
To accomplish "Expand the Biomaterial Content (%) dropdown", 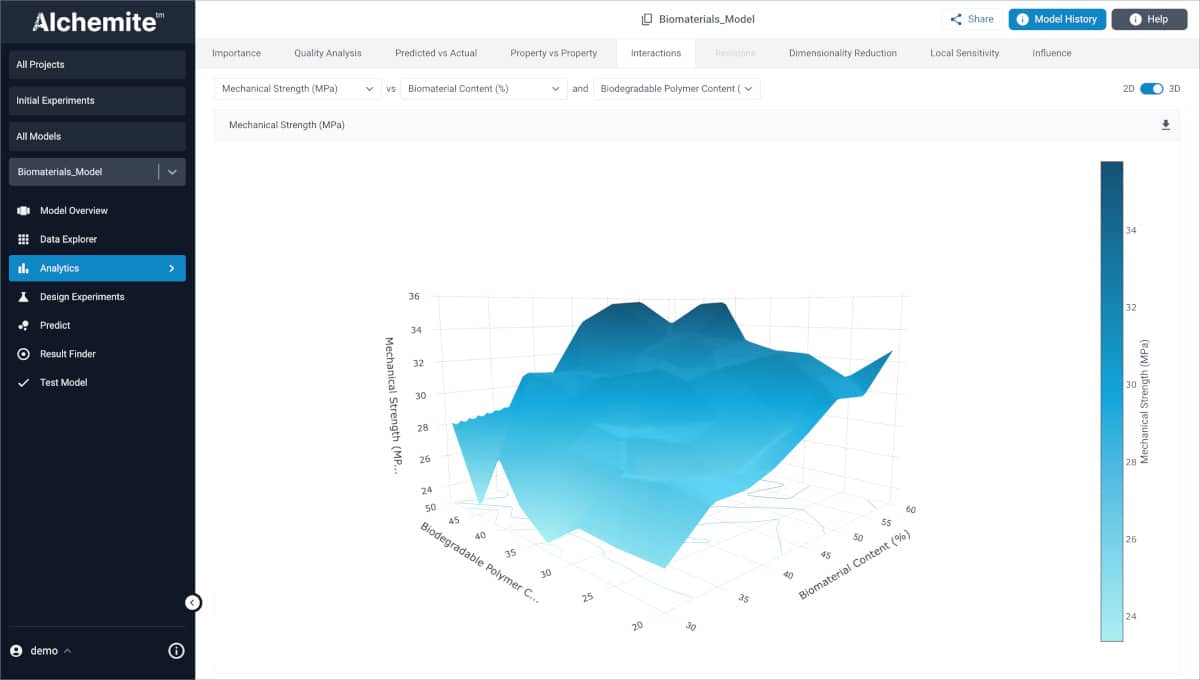I will (x=484, y=89).
